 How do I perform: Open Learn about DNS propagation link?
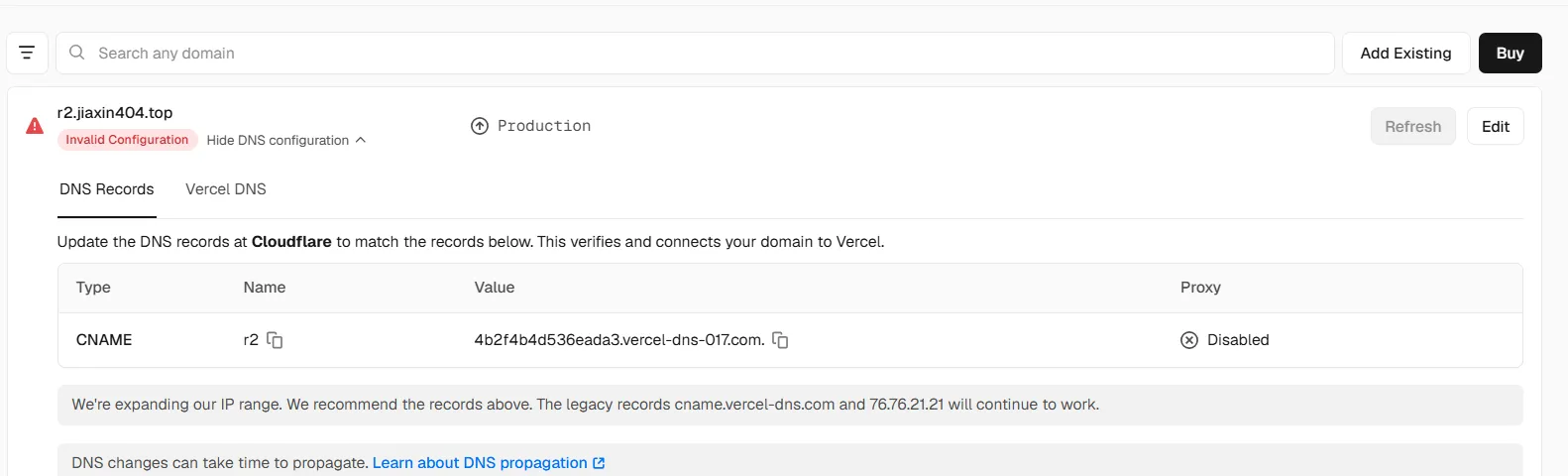[x=480, y=463]
